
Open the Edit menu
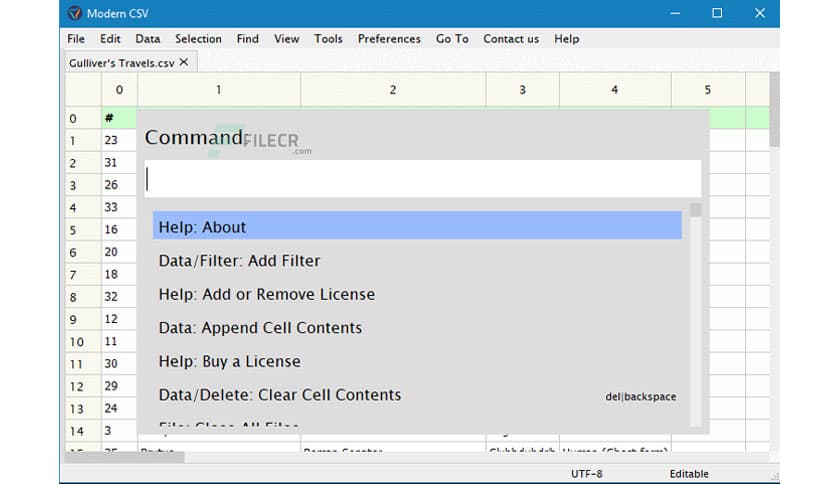point(110,39)
